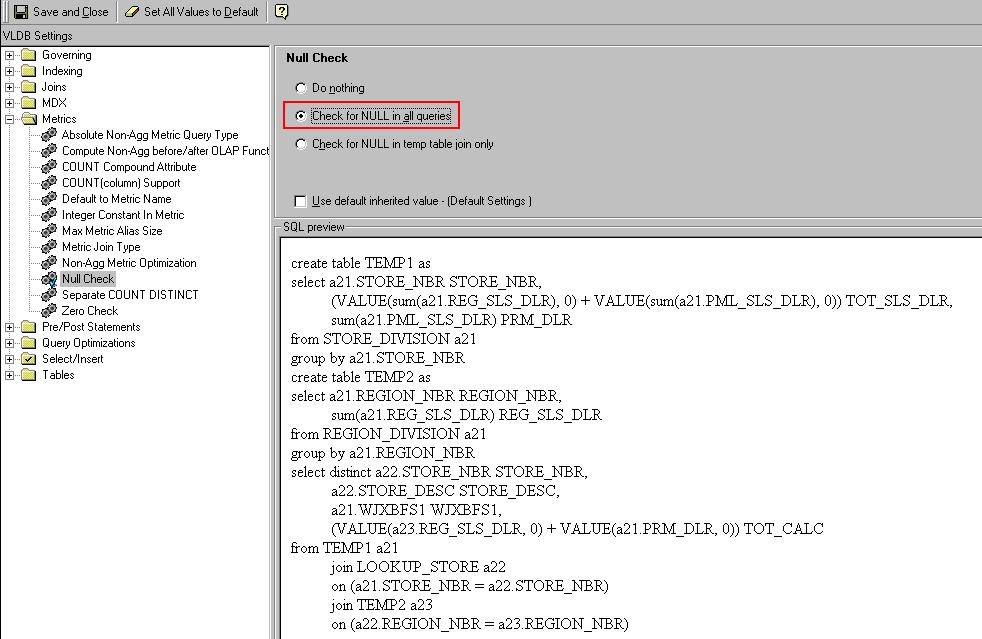
Task: Select the Do nothing radio button
Action: (300, 88)
